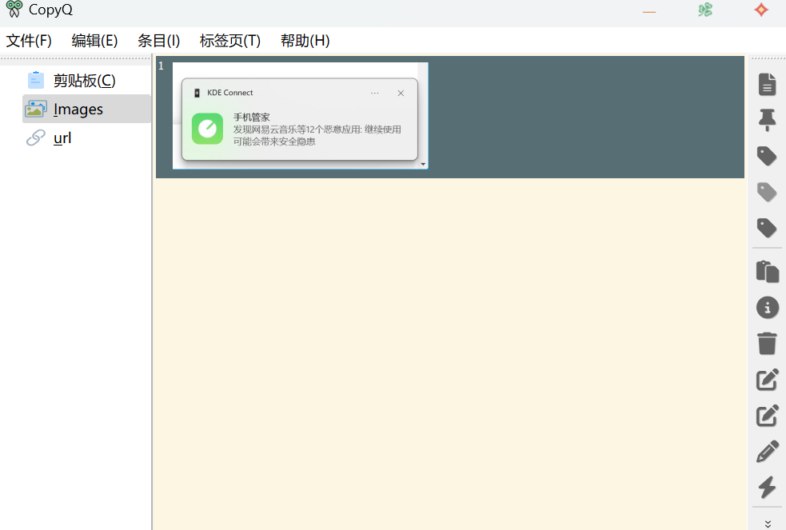
Task: Click the first tag icon in toolbar
Action: pyautogui.click(x=767, y=156)
